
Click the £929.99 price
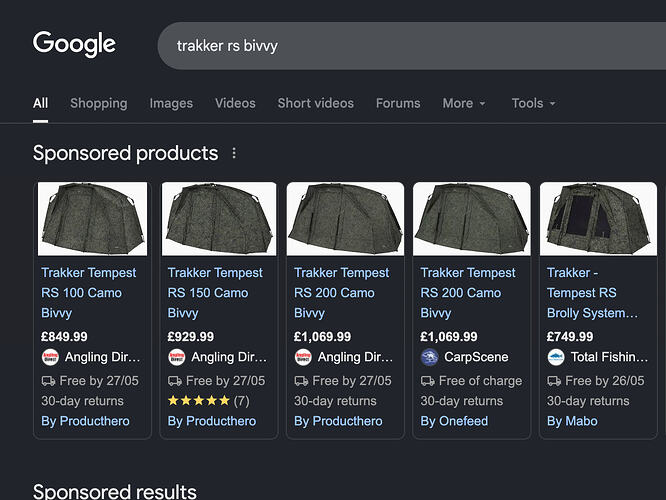[x=191, y=336]
